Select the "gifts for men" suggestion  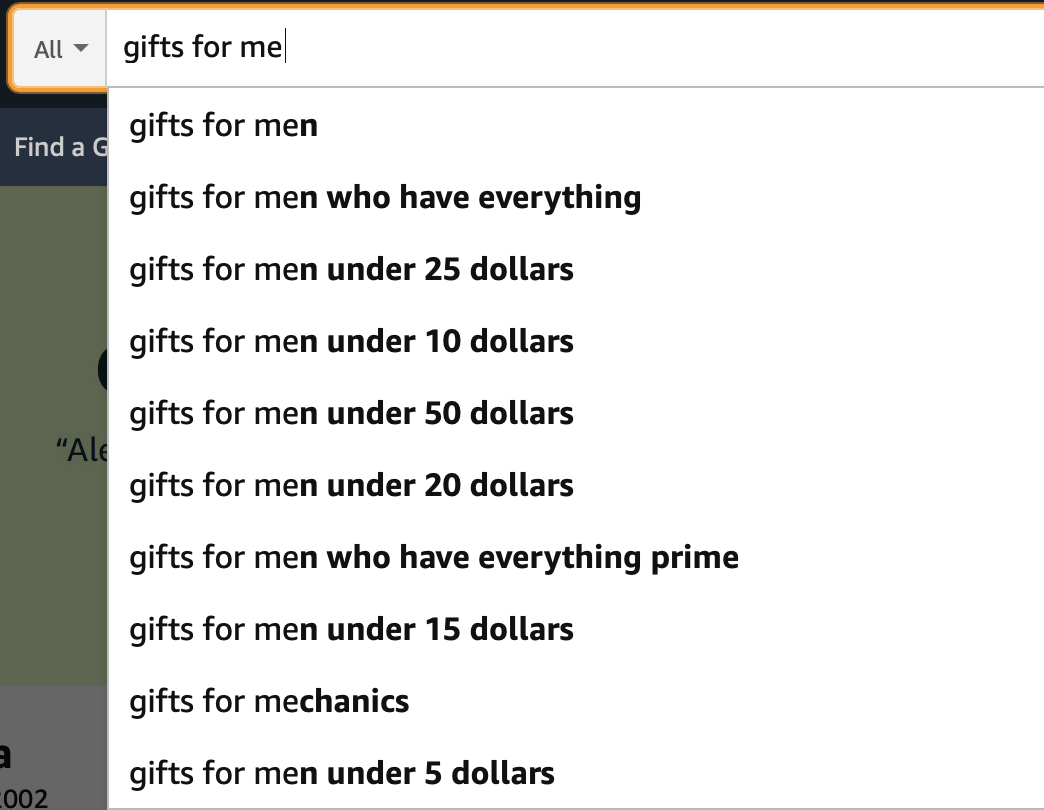click(224, 126)
